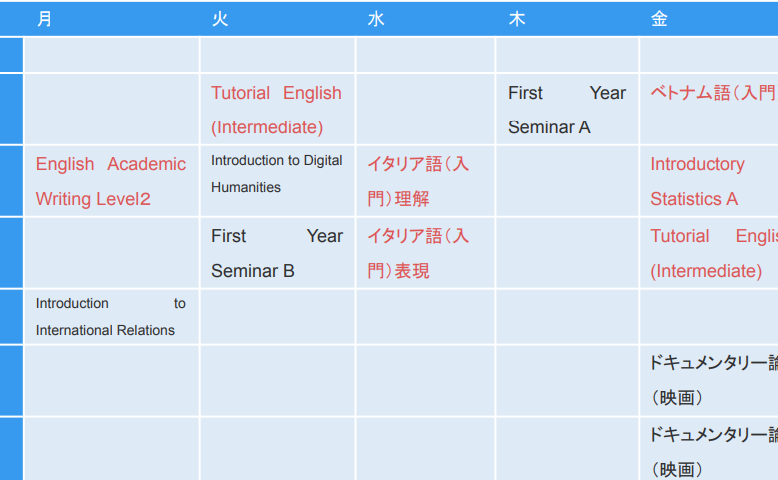Open First Year Seminar A on Thursday
Image resolution: width=778 pixels, height=480 pixels.
click(566, 110)
